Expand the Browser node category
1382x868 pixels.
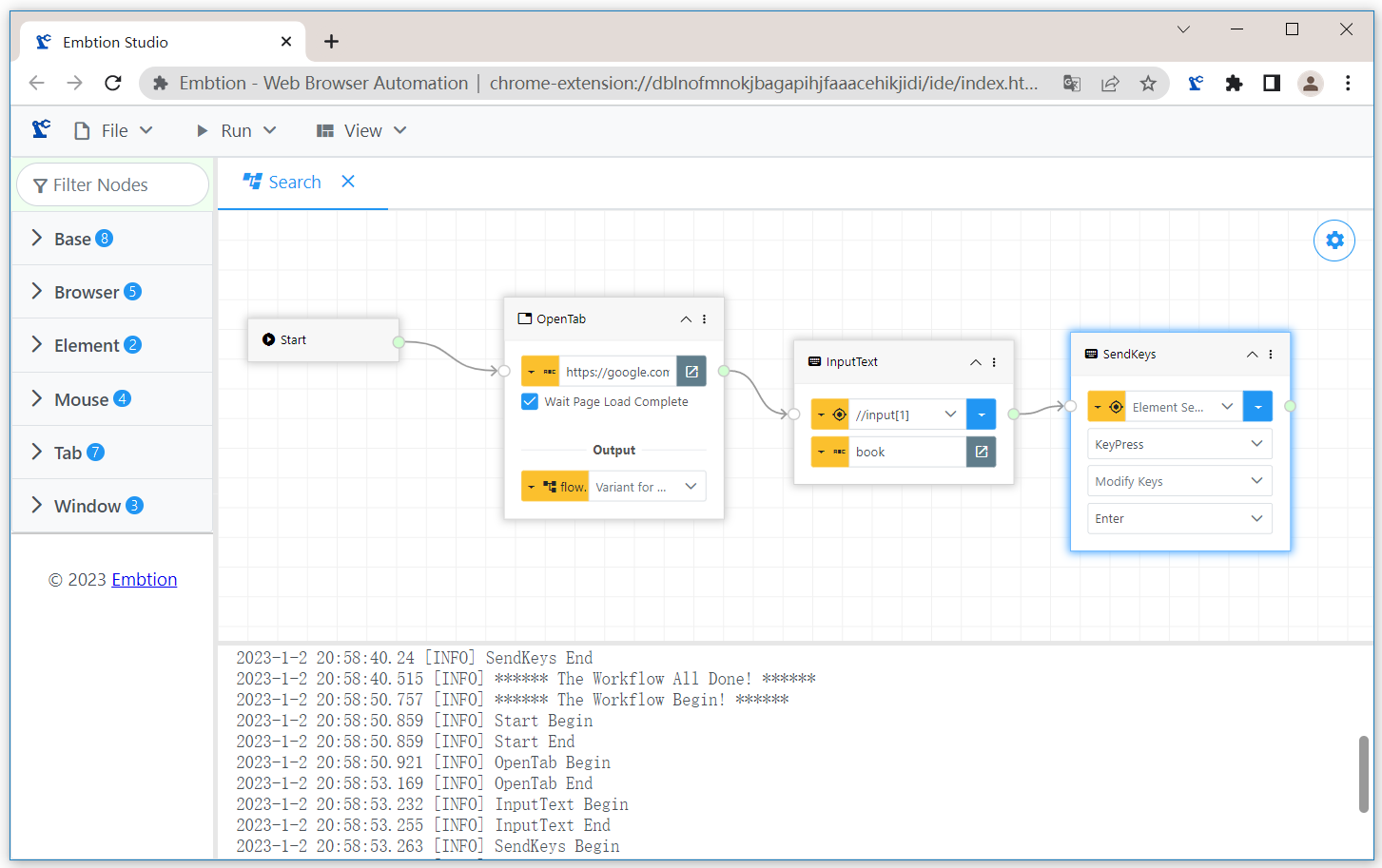pyautogui.click(x=112, y=292)
